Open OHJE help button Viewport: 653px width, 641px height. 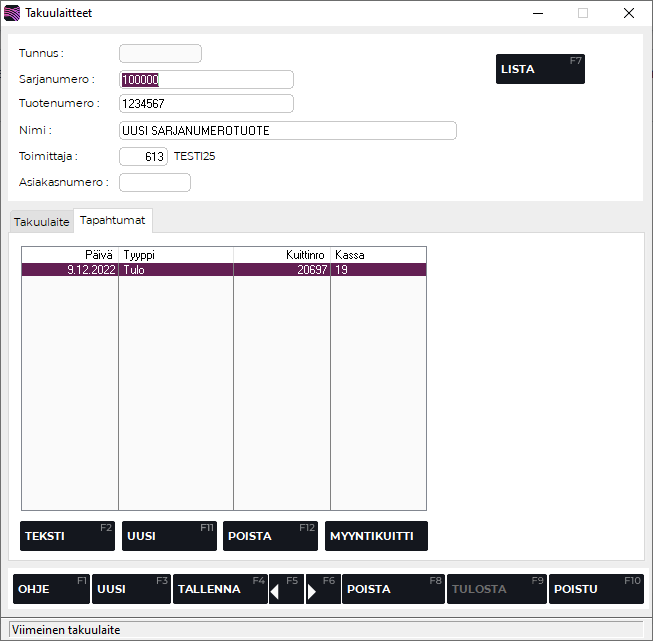coord(51,589)
